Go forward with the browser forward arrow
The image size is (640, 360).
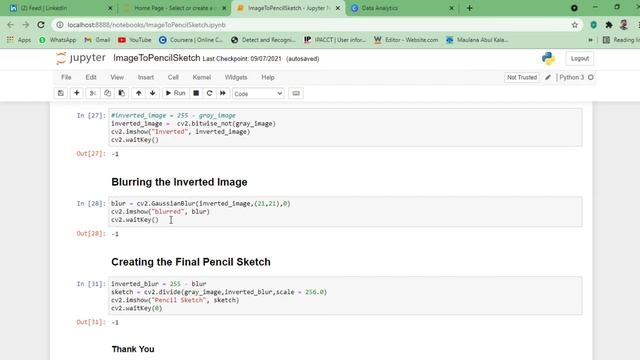[x=26, y=25]
